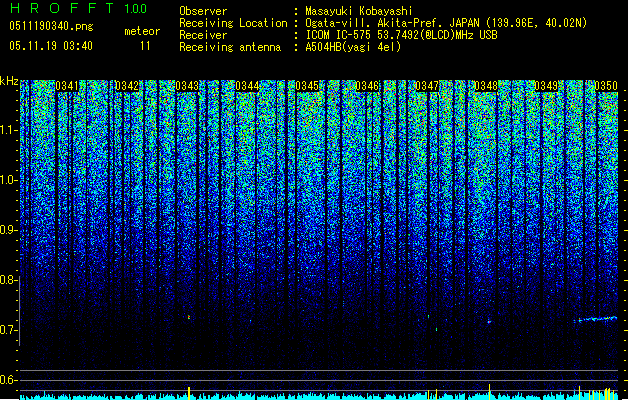Click the 0341 time marker
This screenshot has height=400, width=629.
(67, 86)
